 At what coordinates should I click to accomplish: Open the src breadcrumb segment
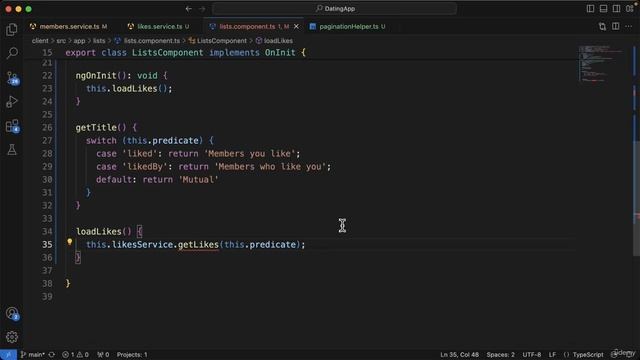[61, 41]
